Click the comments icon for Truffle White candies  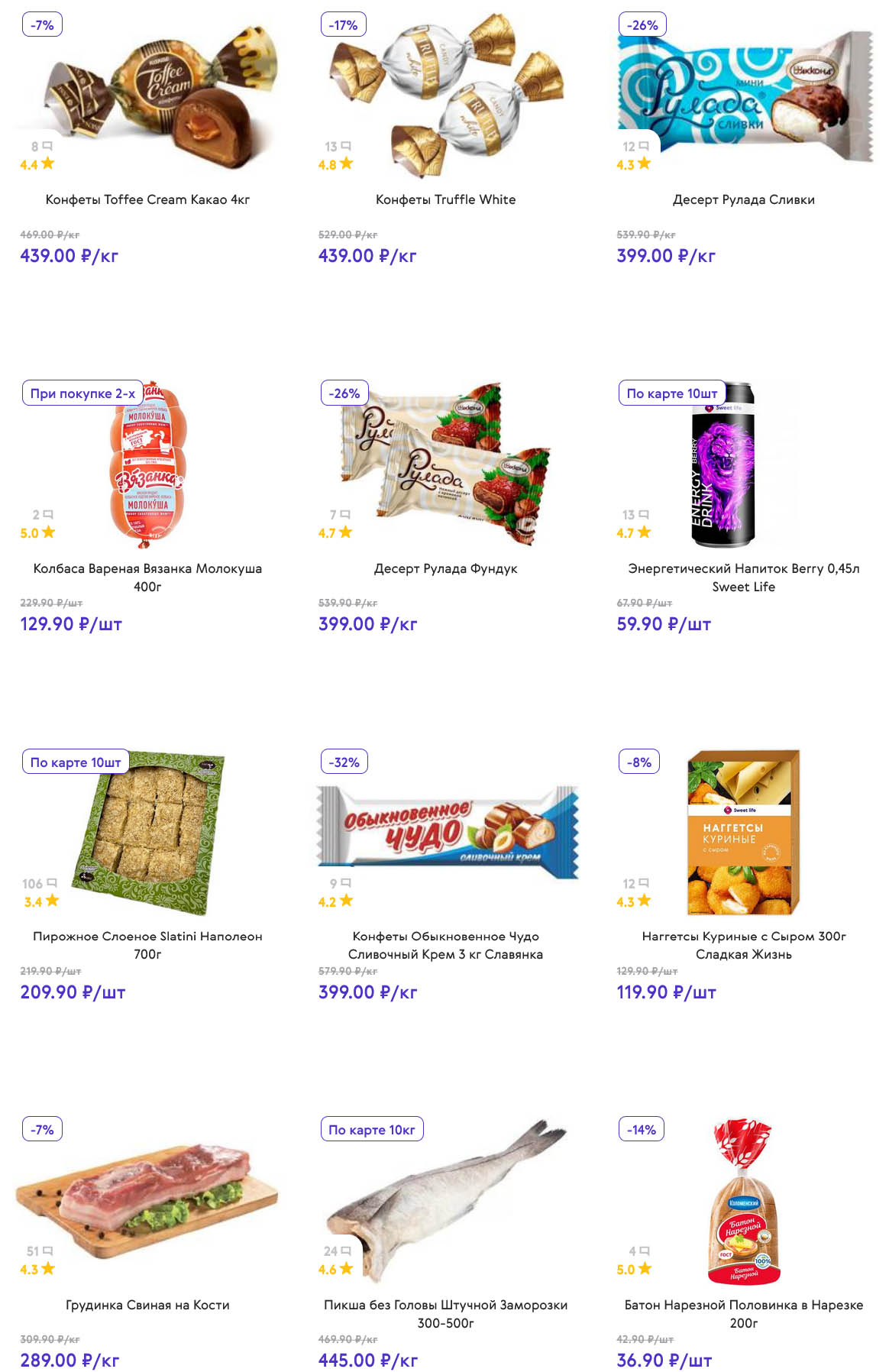coord(346,146)
